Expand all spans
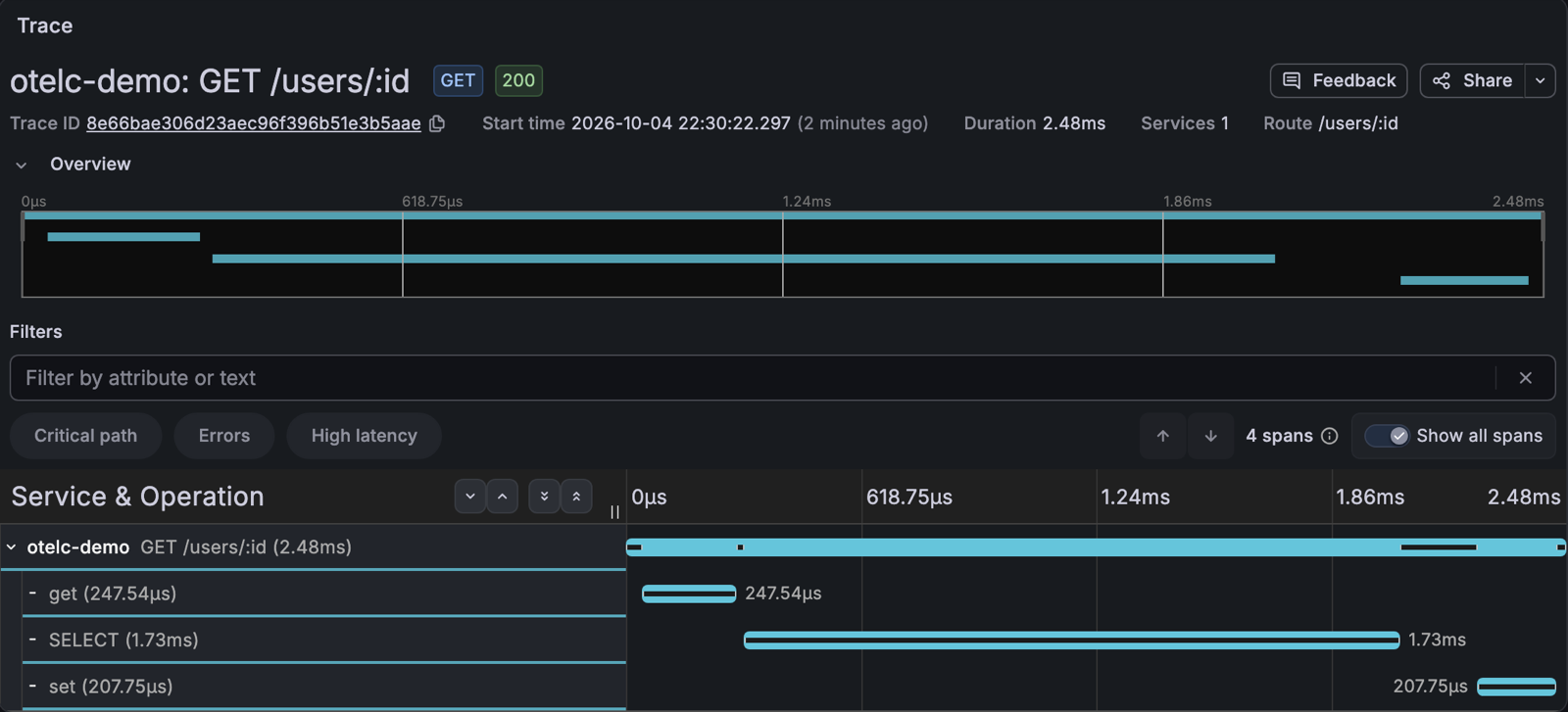The width and height of the screenshot is (1568, 712). click(544, 497)
